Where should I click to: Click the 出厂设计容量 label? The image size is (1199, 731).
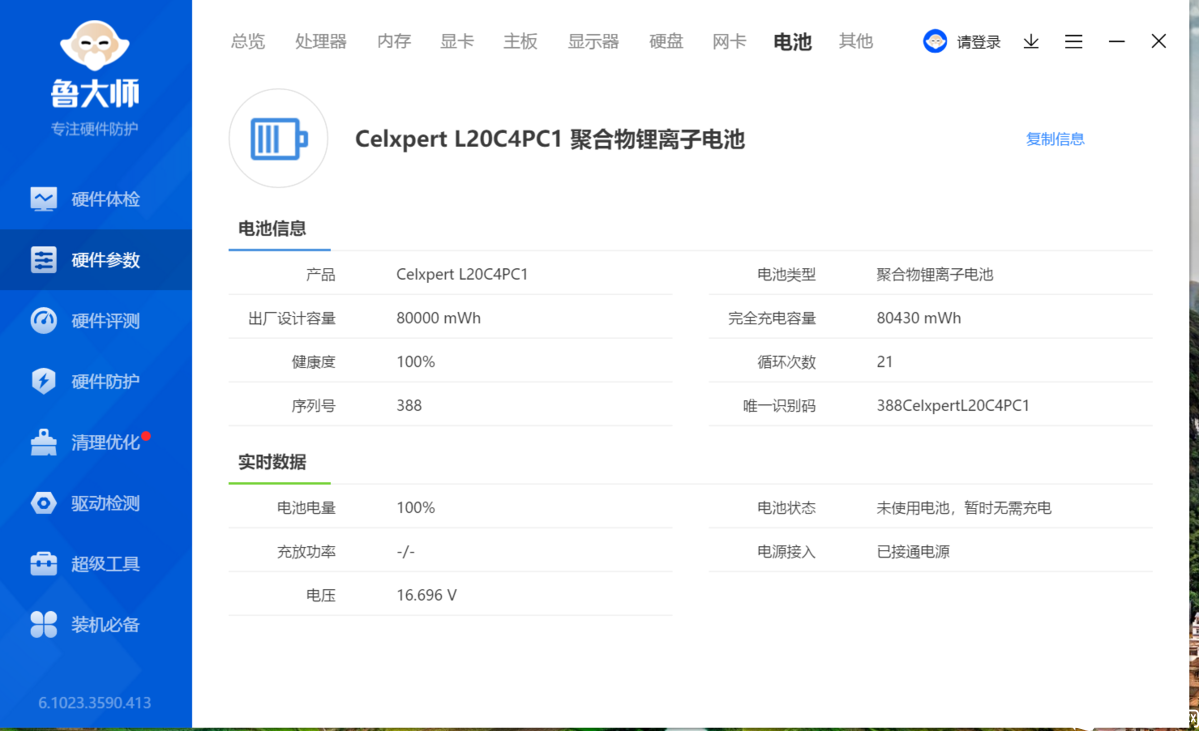point(292,318)
